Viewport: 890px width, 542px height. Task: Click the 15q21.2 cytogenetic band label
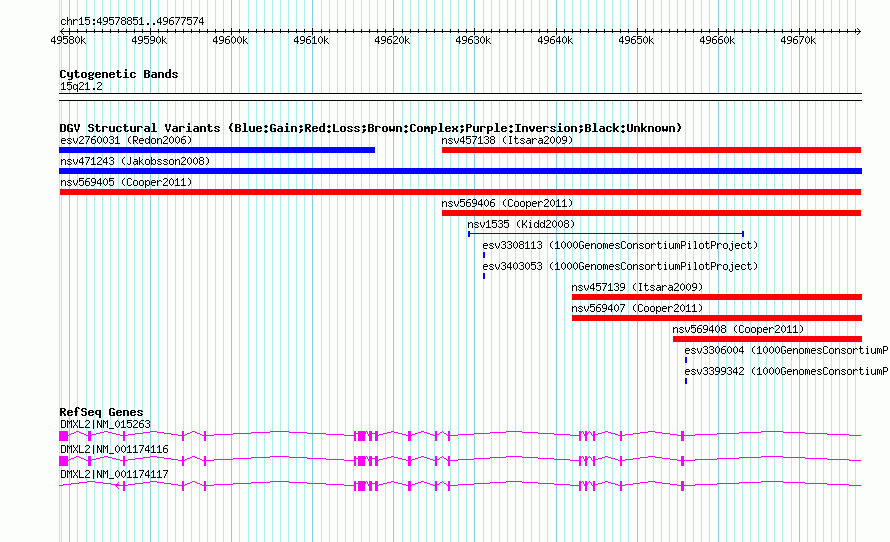pyautogui.click(x=81, y=86)
